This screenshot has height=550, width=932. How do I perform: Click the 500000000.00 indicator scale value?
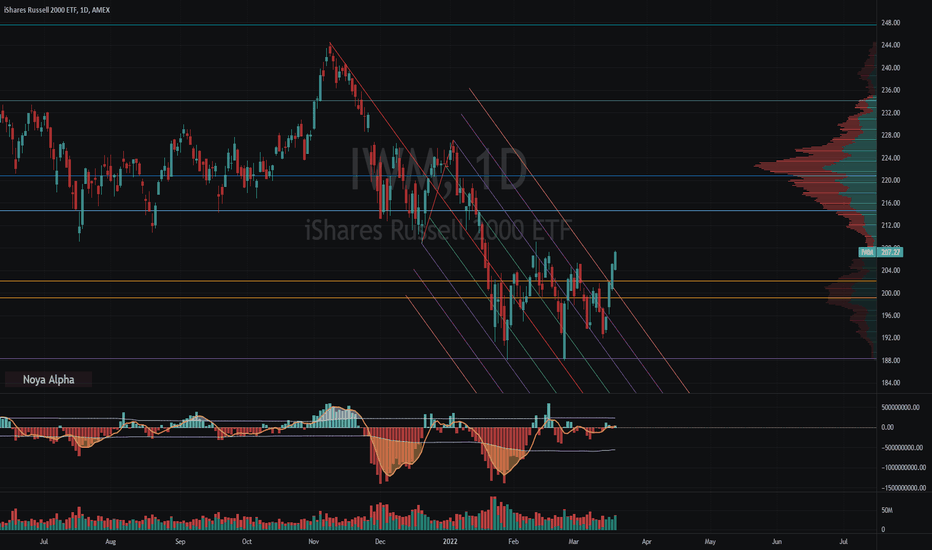pos(900,407)
